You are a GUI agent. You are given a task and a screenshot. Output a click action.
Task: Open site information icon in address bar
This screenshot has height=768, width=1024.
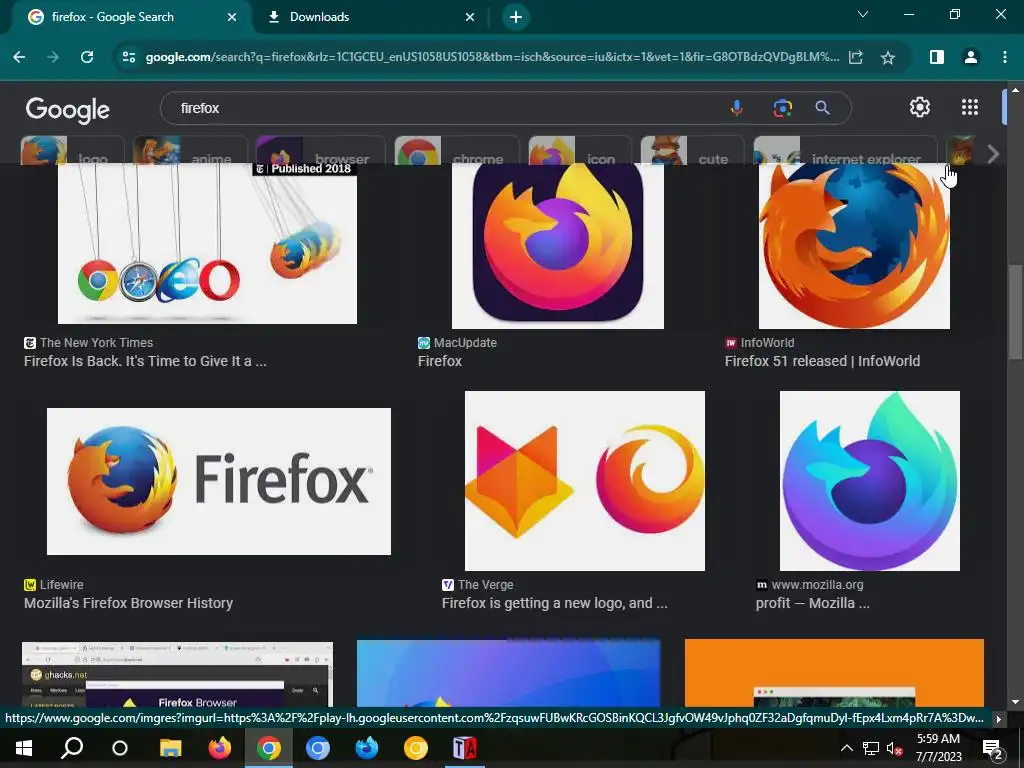coord(129,57)
